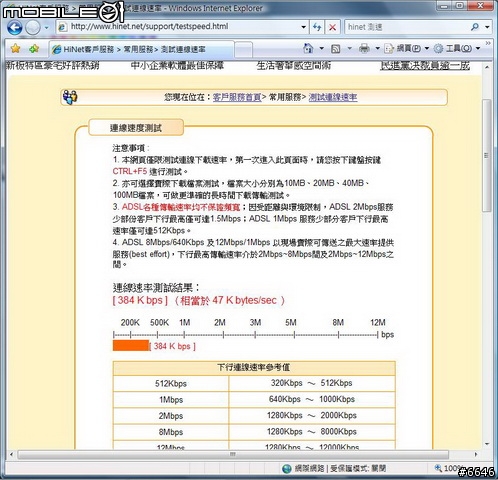The width and height of the screenshot is (498, 480).
Task: Click the Home page icon
Action: point(308,49)
